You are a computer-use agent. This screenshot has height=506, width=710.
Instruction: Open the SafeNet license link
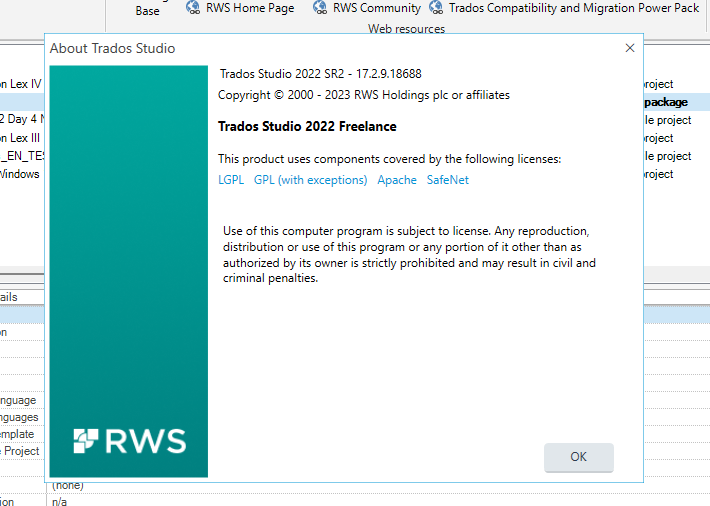click(x=447, y=180)
